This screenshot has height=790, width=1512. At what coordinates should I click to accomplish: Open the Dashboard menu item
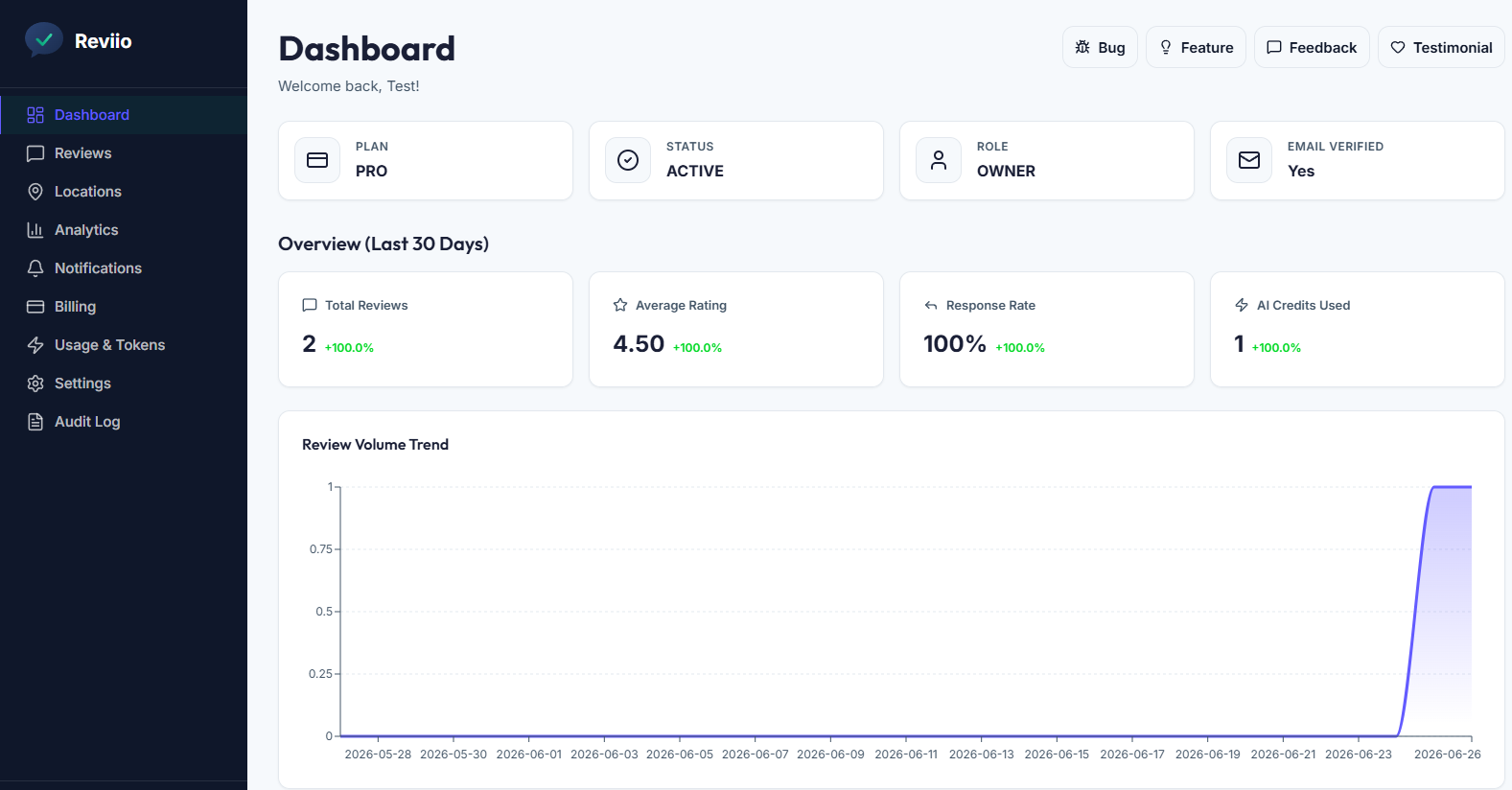point(124,115)
